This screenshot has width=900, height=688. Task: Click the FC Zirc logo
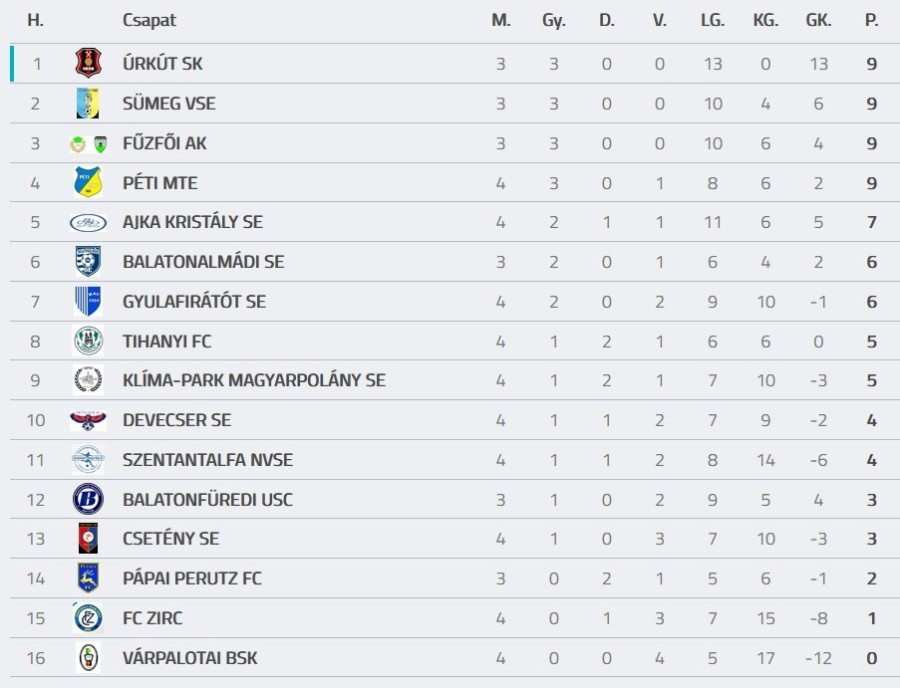(88, 618)
